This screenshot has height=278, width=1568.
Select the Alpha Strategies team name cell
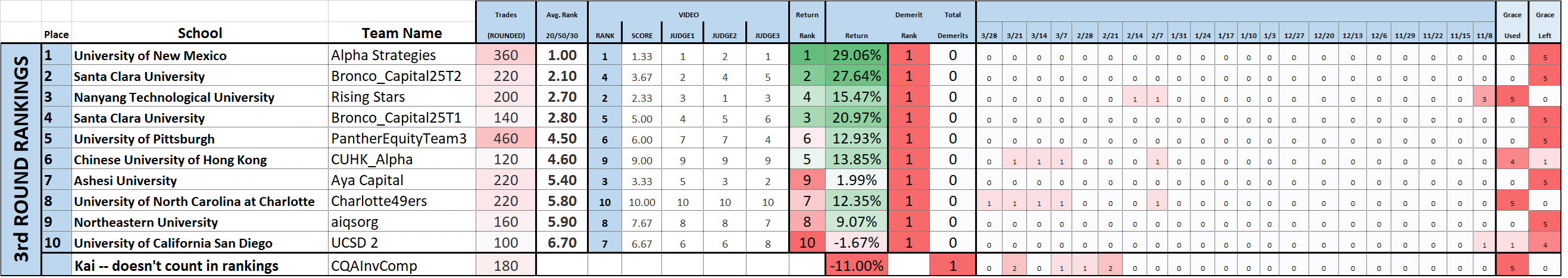pos(383,55)
